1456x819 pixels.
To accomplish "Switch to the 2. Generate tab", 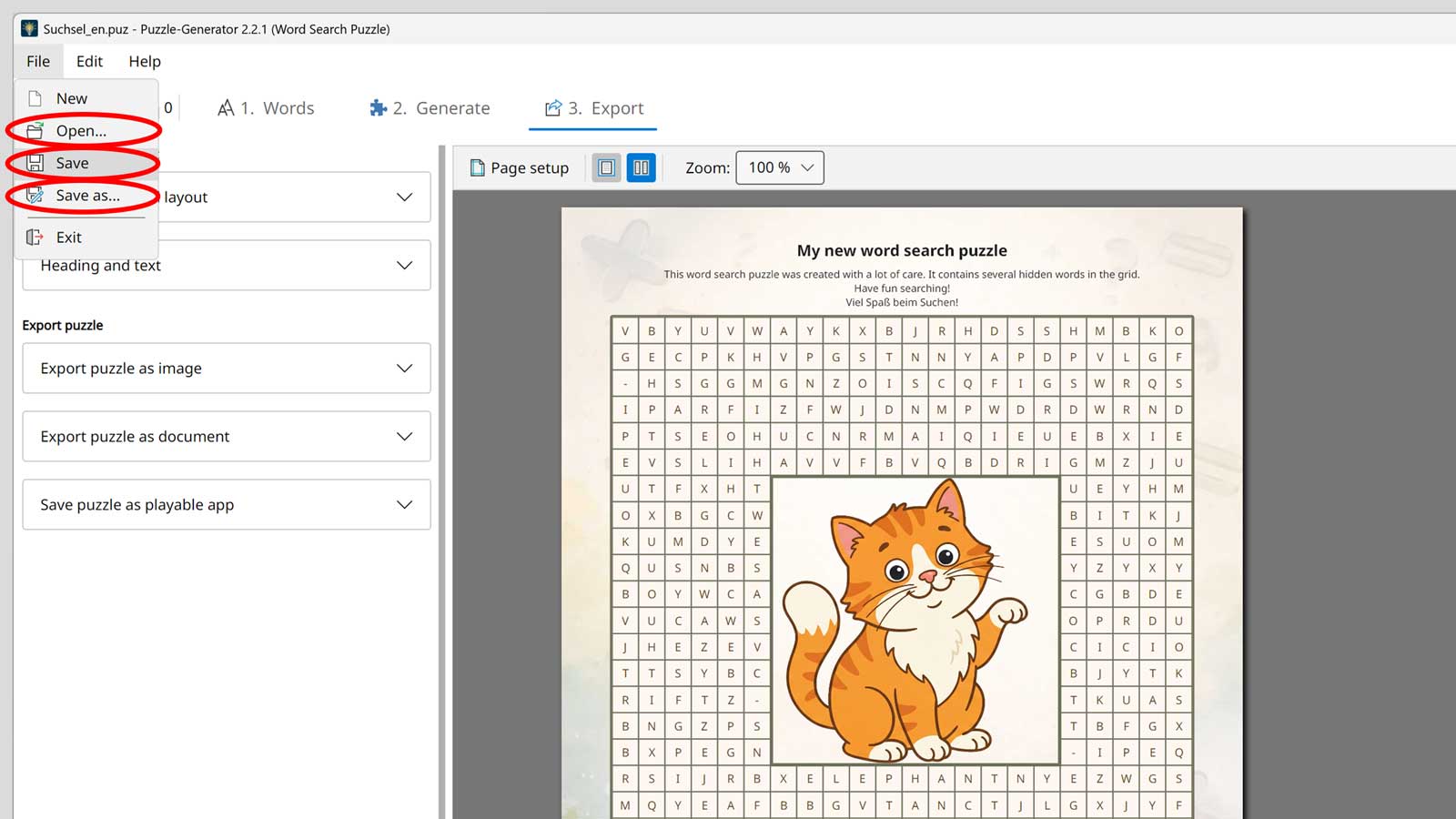I will (x=430, y=108).
